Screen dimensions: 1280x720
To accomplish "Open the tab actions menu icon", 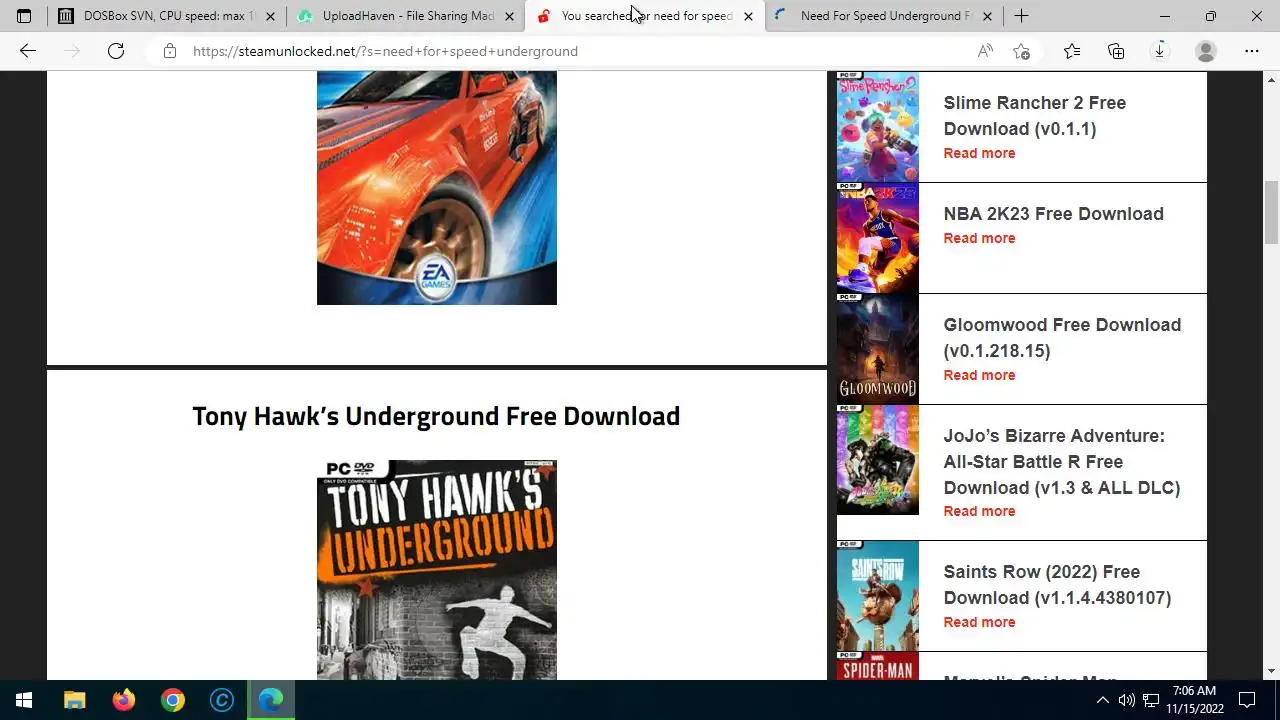I will click(24, 16).
